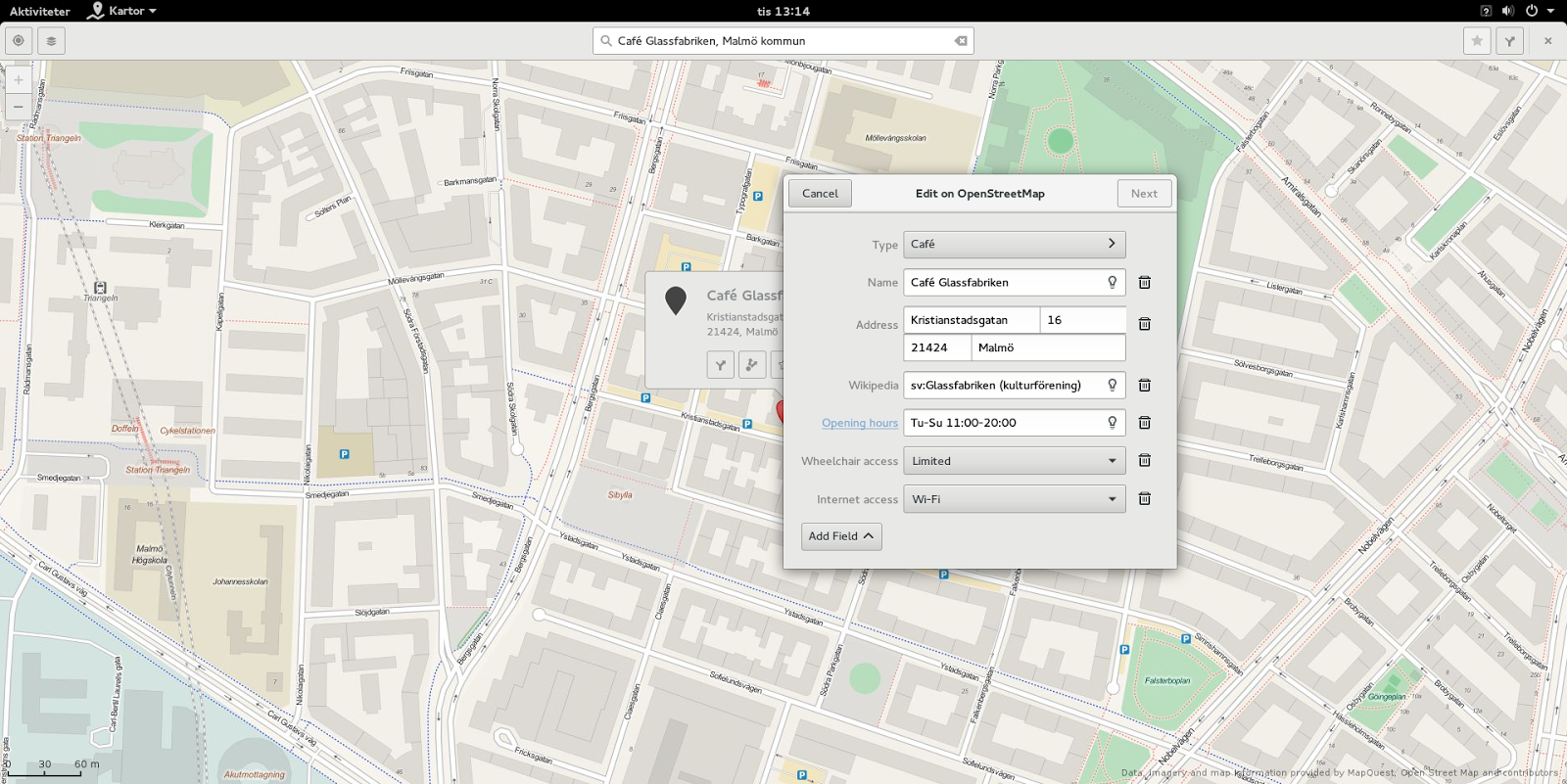Viewport: 1567px width, 784px height.
Task: Cancel the OpenStreetMap edit dialog
Action: 820,194
